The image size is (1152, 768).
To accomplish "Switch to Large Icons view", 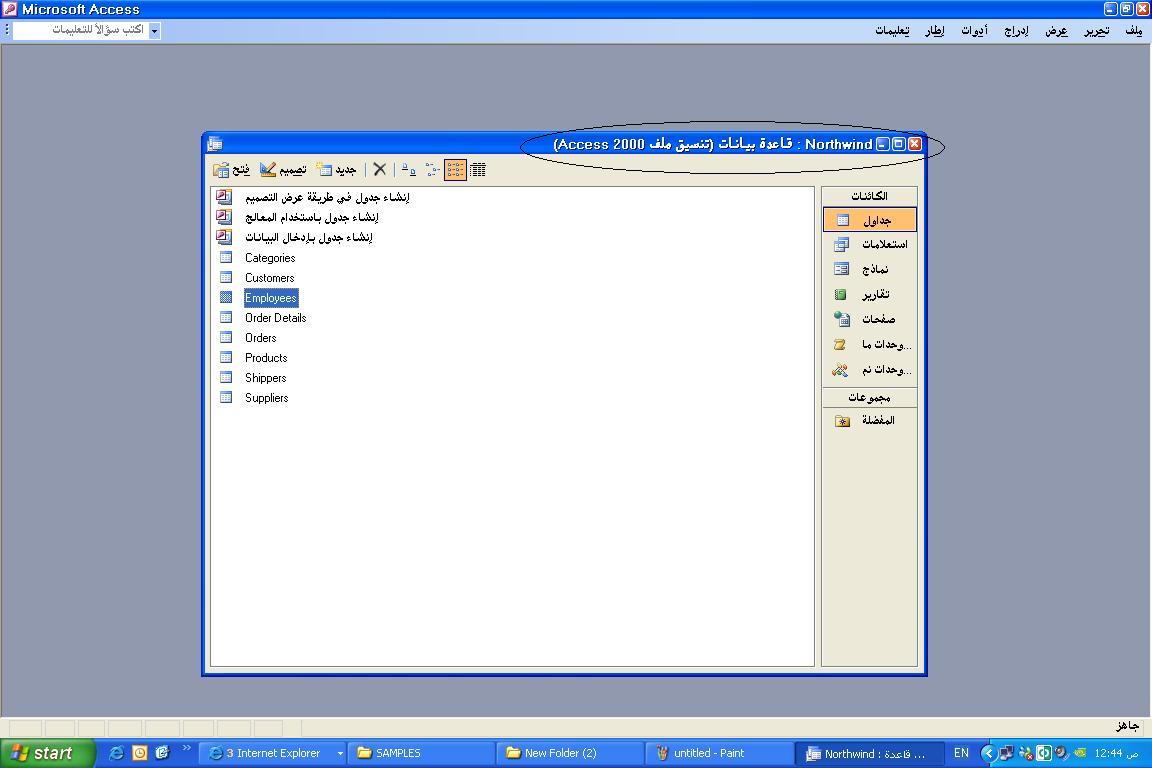I will [408, 170].
